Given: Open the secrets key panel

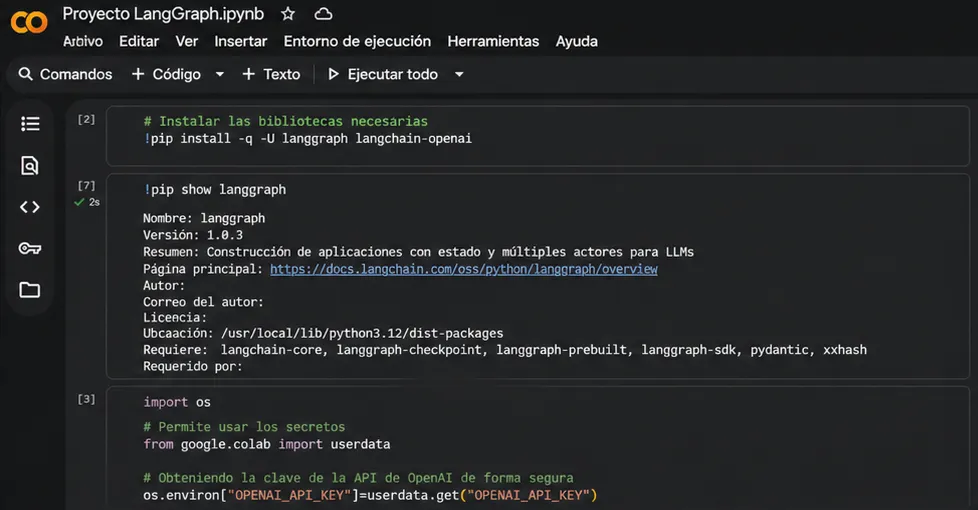Looking at the screenshot, I should point(30,248).
